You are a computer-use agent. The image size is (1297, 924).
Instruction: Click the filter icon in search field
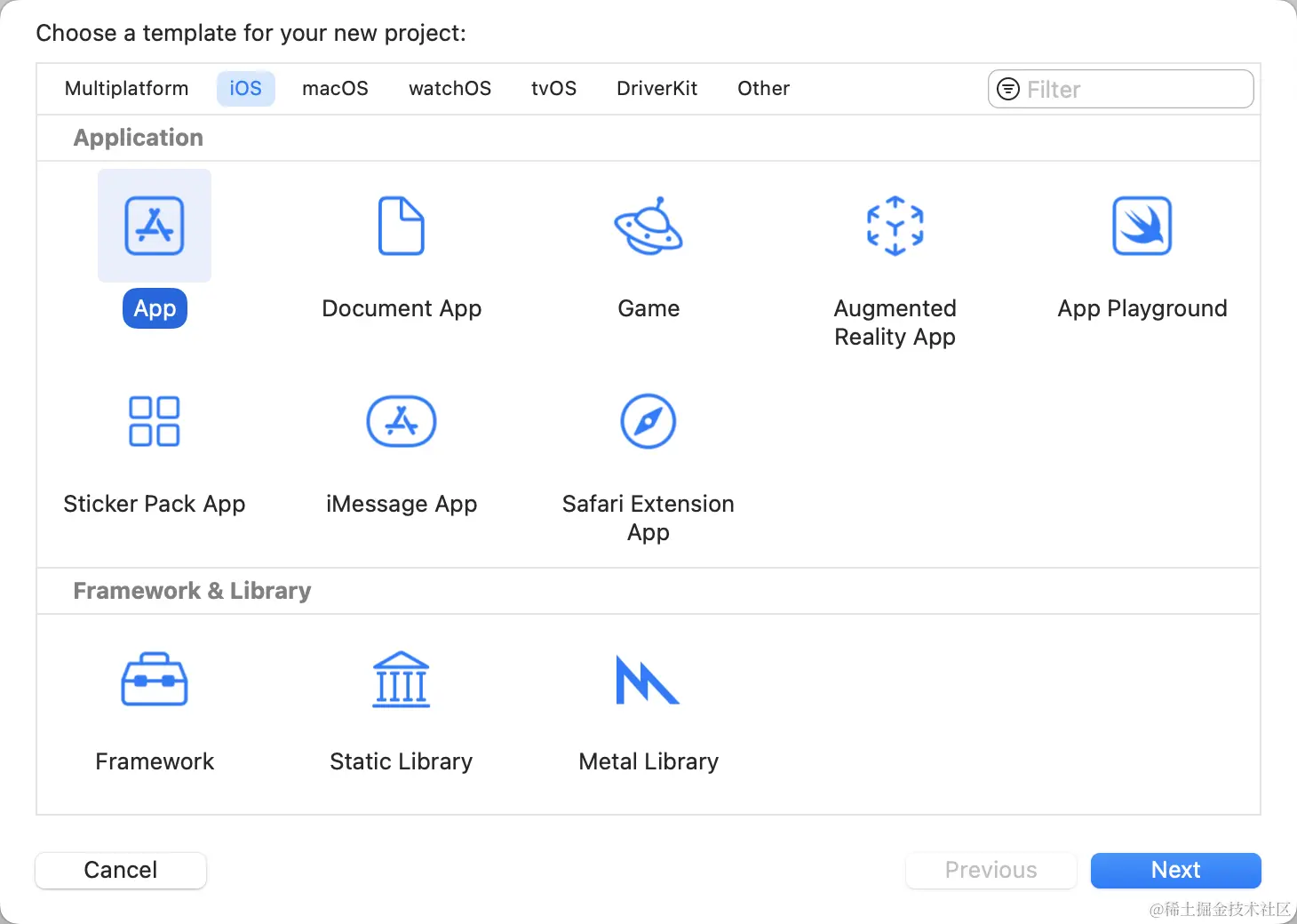click(1008, 89)
